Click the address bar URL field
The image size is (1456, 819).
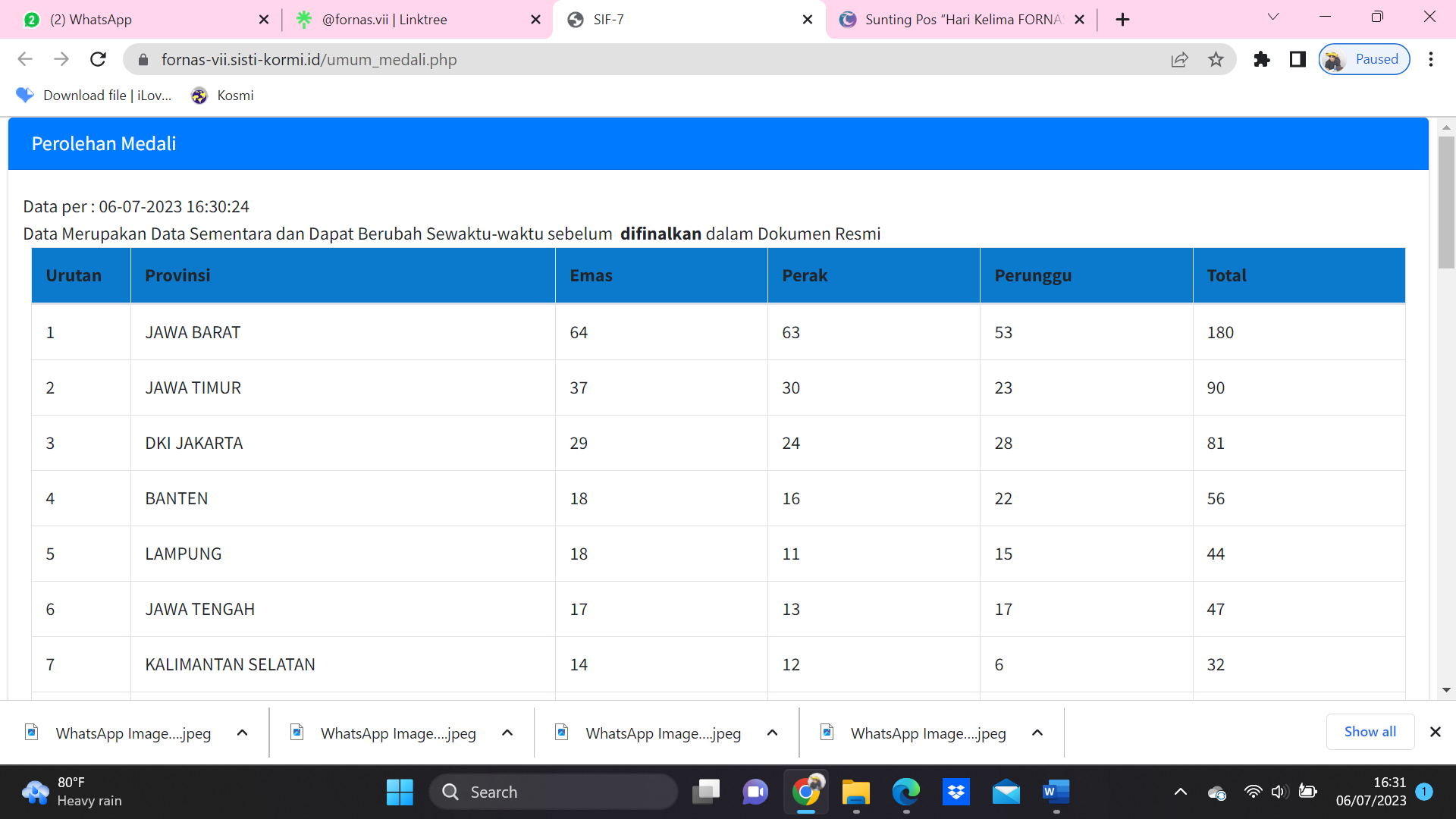[607, 59]
